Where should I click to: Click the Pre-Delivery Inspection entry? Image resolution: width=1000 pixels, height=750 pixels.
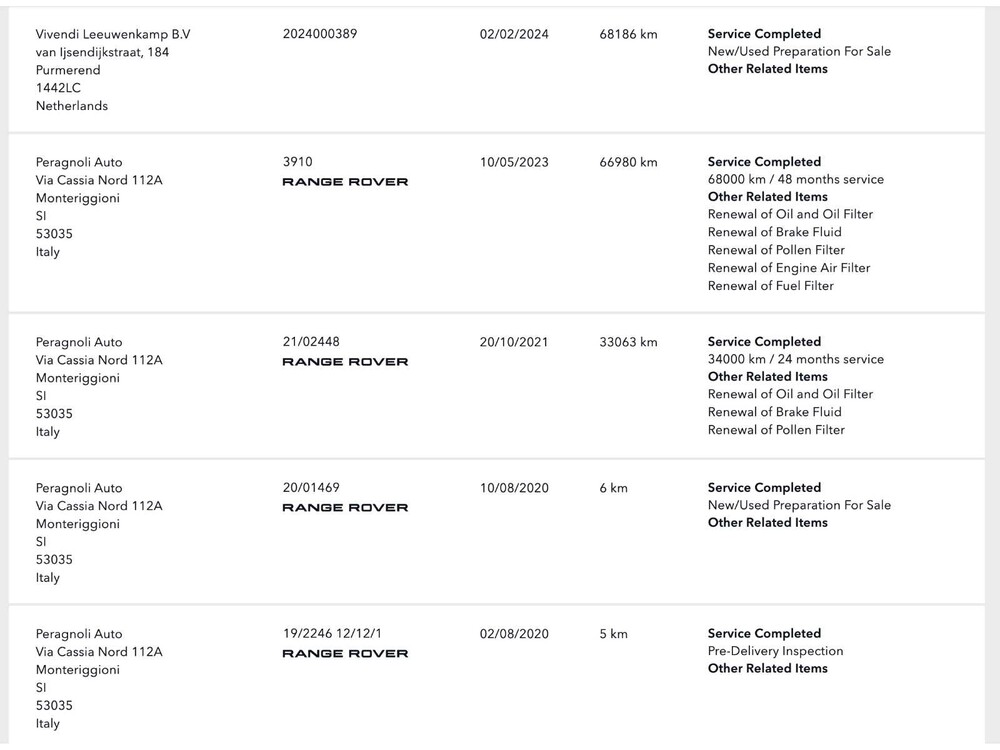pyautogui.click(x=775, y=652)
